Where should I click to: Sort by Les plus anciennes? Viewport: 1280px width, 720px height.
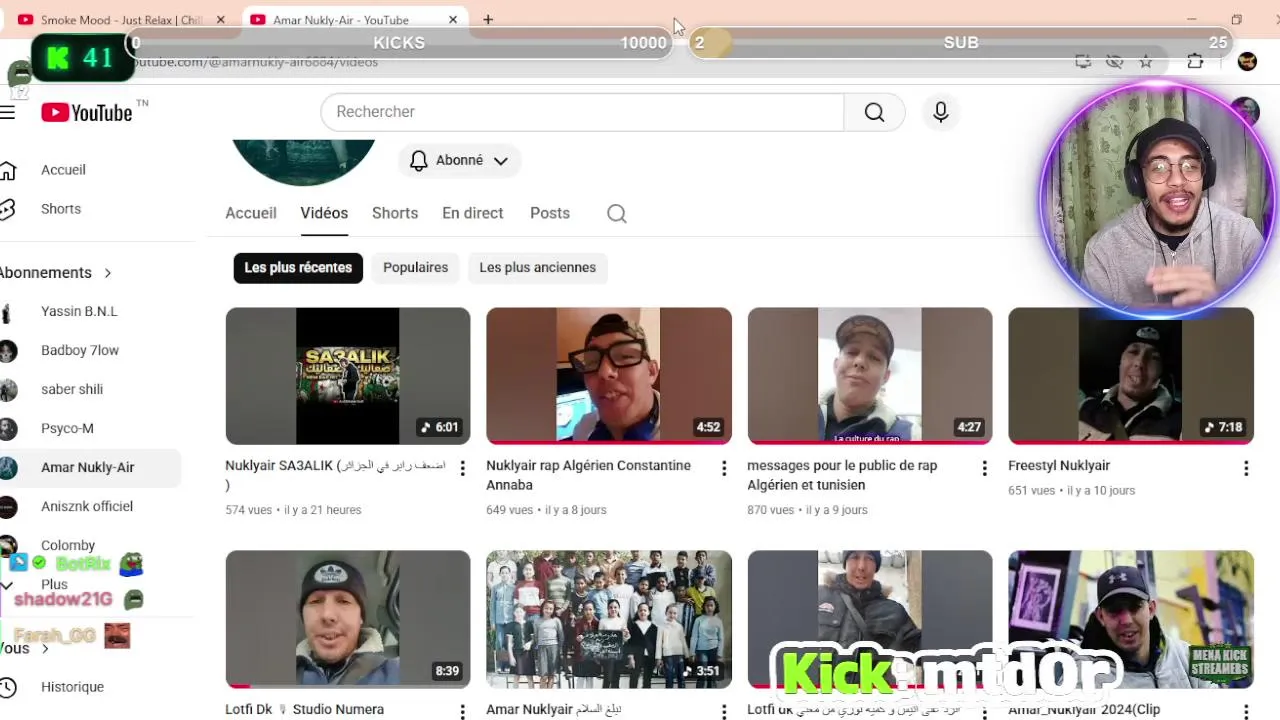click(537, 267)
